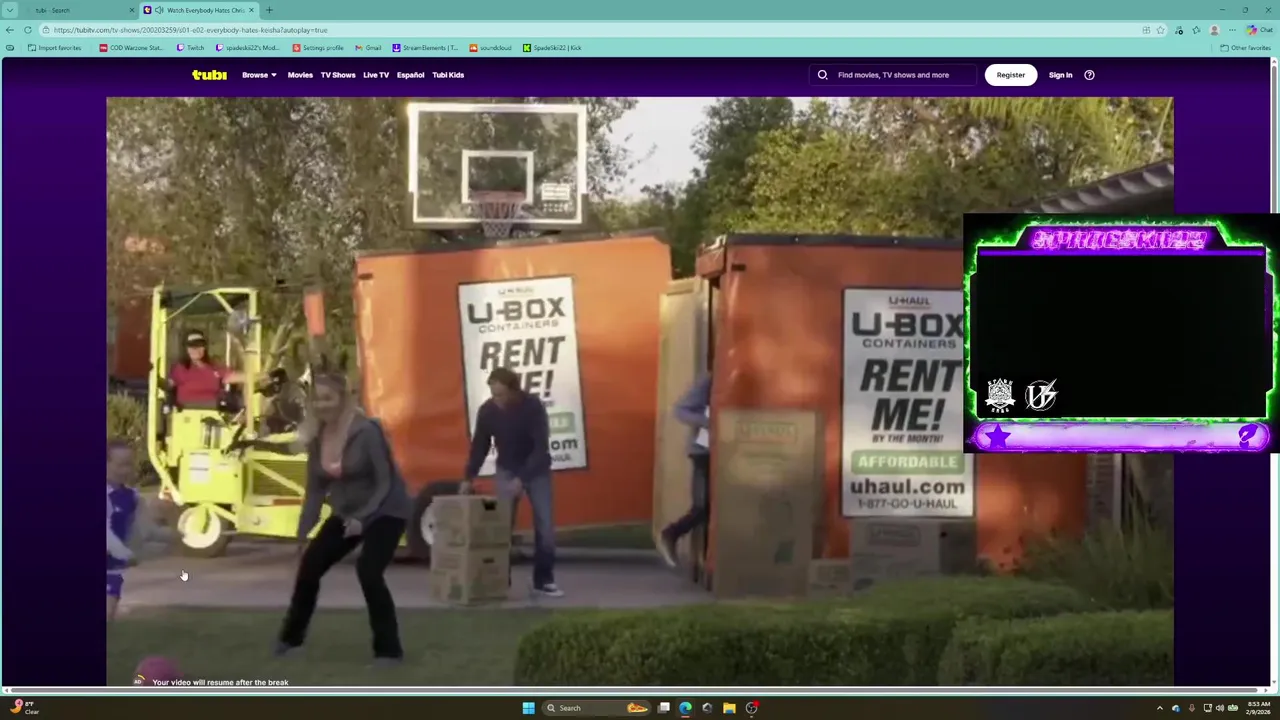
Task: Mute tab via the speaker icon
Action: (159, 10)
